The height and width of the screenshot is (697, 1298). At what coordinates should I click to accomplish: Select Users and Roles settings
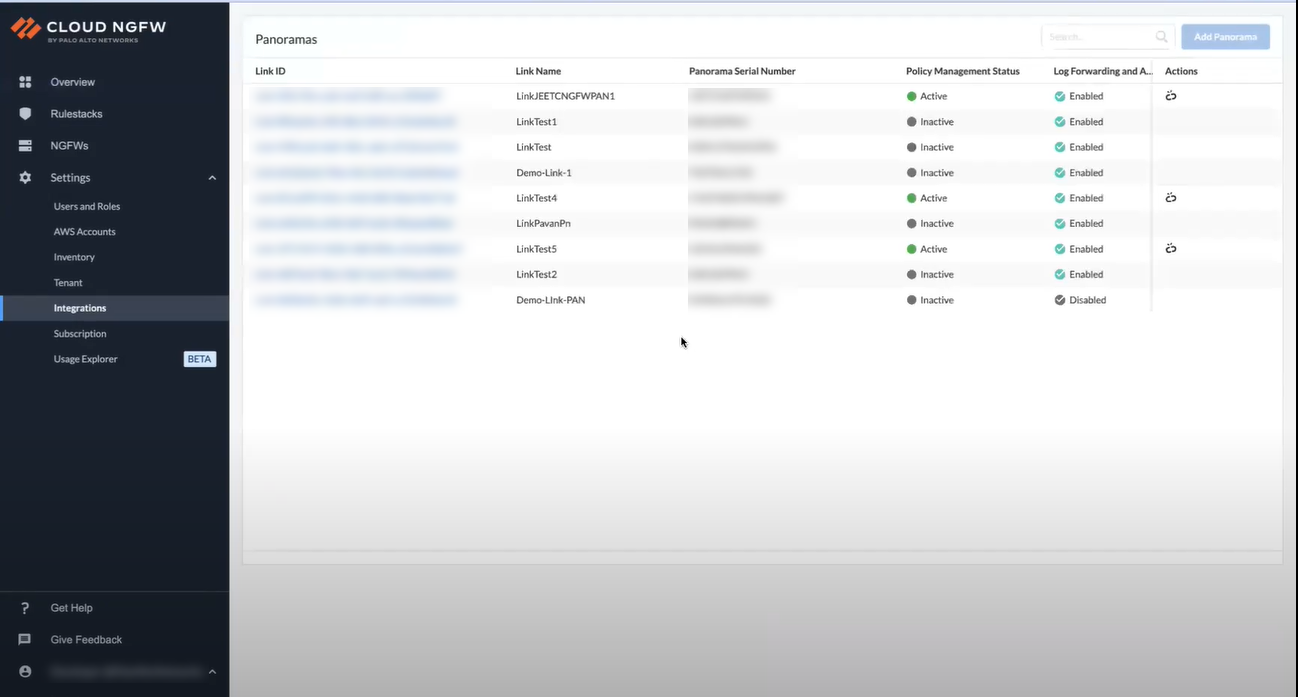pos(87,207)
